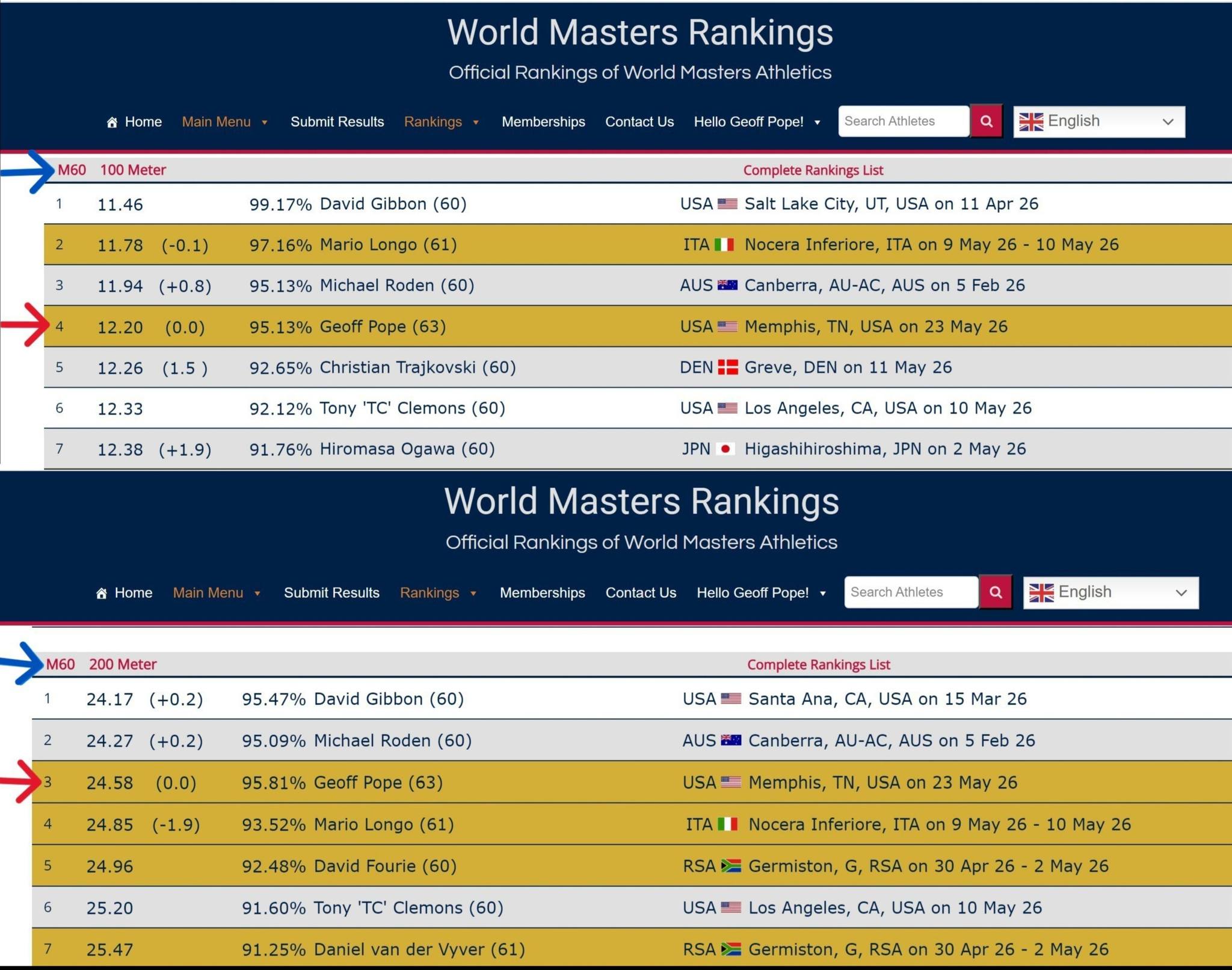This screenshot has height=970, width=1232.
Task: Click the USA flag in Geoff Pope's 100 Meter row
Action: (727, 327)
